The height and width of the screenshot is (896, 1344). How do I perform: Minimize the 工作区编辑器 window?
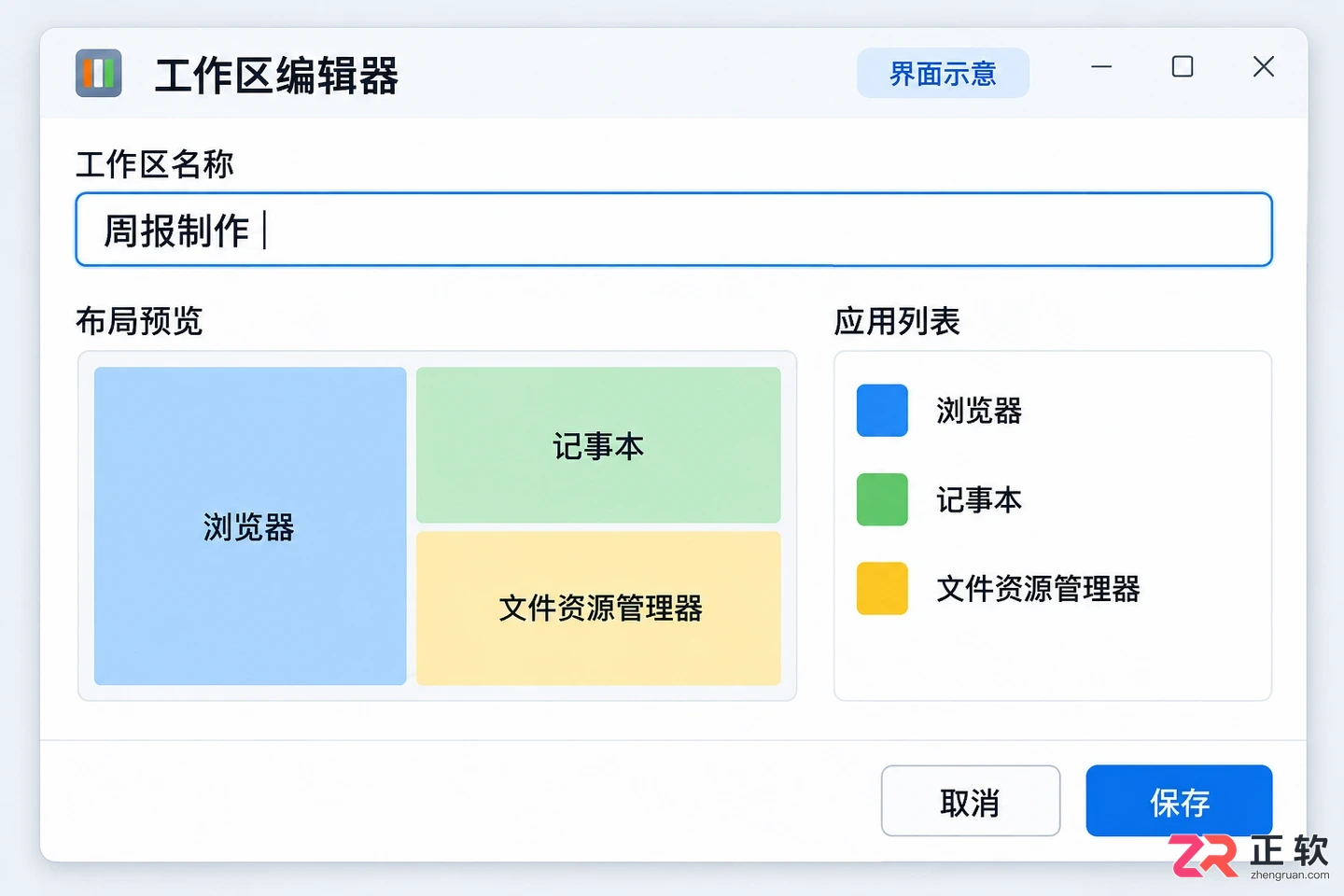click(1101, 67)
